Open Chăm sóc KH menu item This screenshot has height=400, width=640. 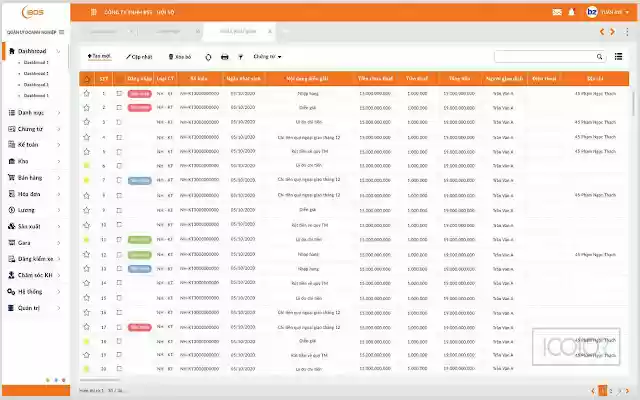[x=35, y=275]
